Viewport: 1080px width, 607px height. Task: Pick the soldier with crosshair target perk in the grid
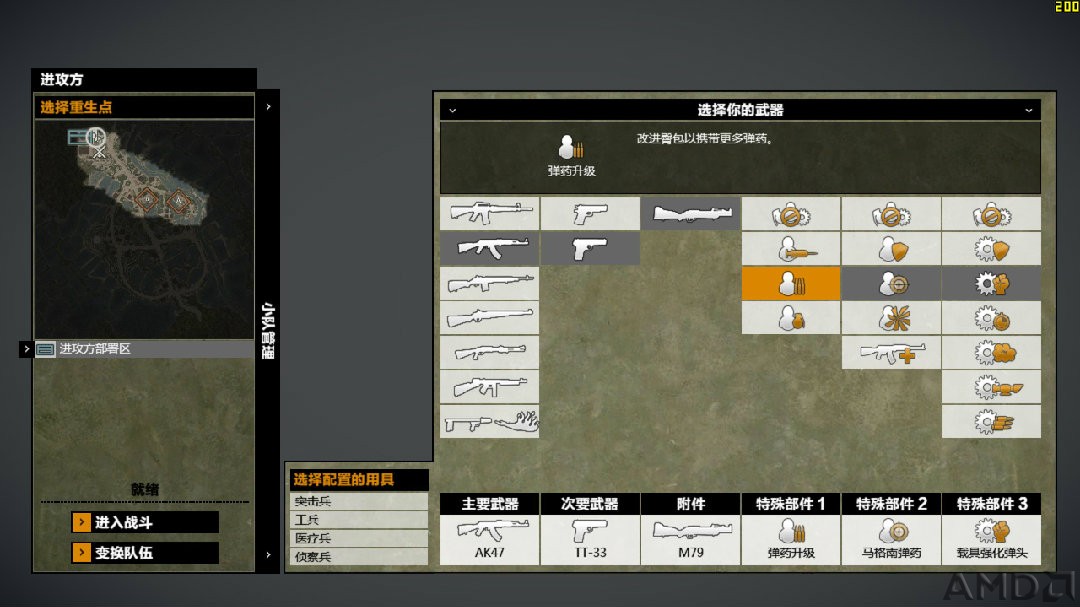click(x=891, y=283)
